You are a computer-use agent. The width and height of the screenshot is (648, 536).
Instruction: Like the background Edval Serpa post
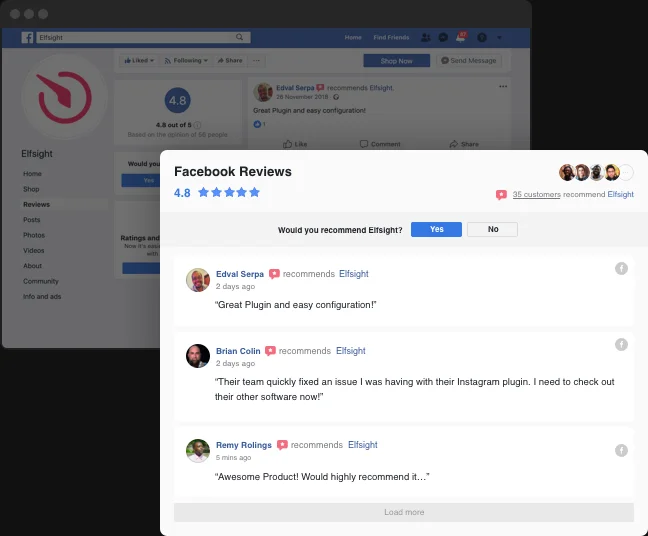pyautogui.click(x=295, y=144)
